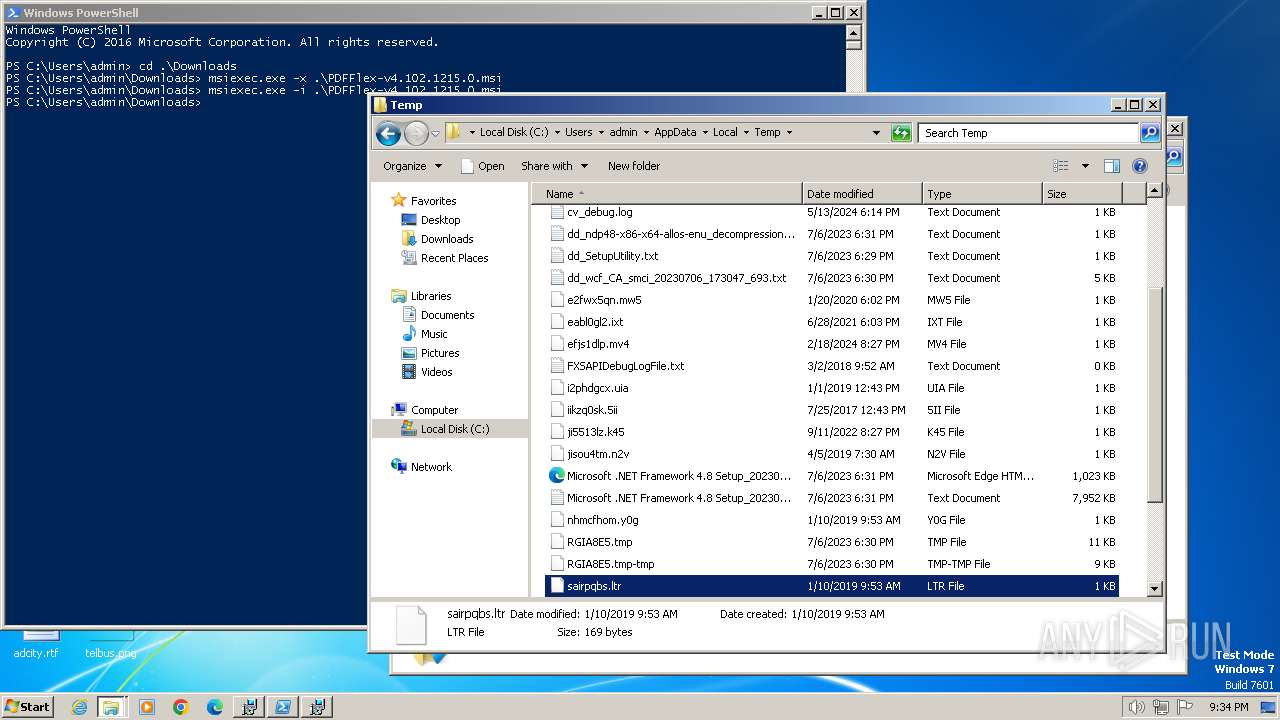Image resolution: width=1280 pixels, height=720 pixels.
Task: Open Downloads in navigation pane
Action: (447, 239)
